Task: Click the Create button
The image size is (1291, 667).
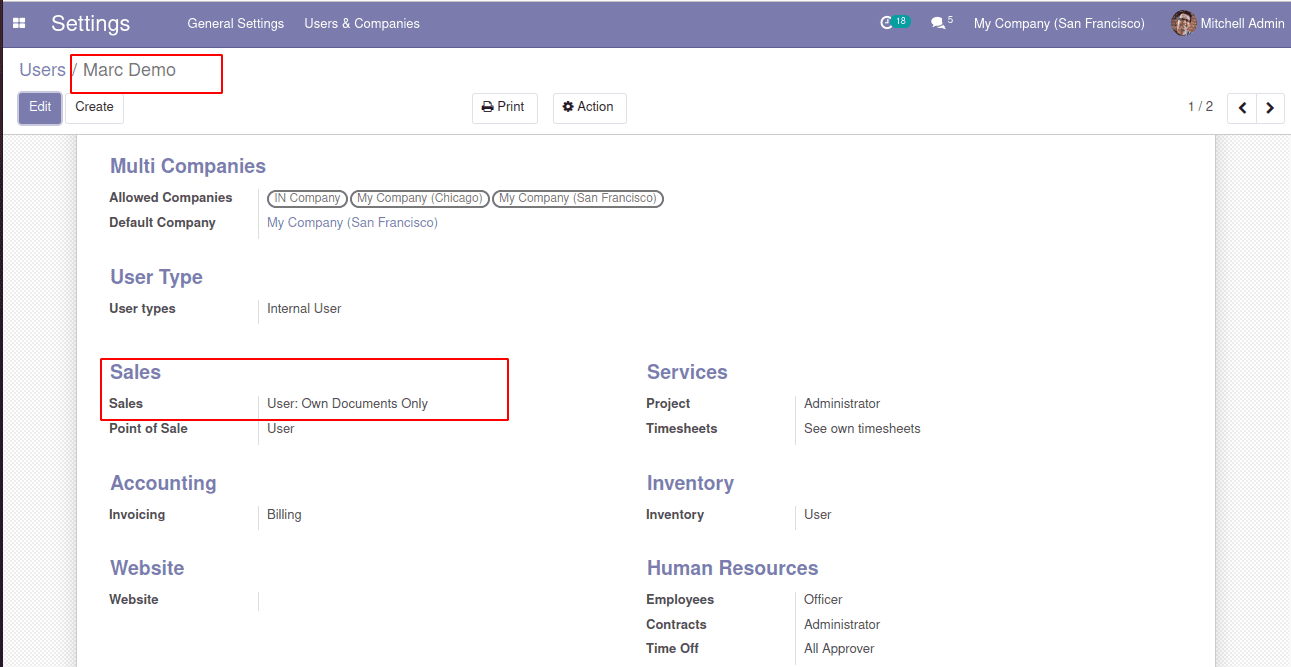Action: coord(94,108)
